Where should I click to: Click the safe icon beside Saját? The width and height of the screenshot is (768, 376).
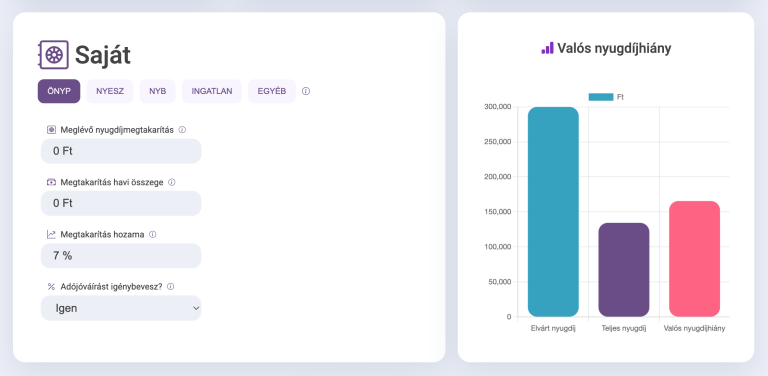(x=53, y=54)
